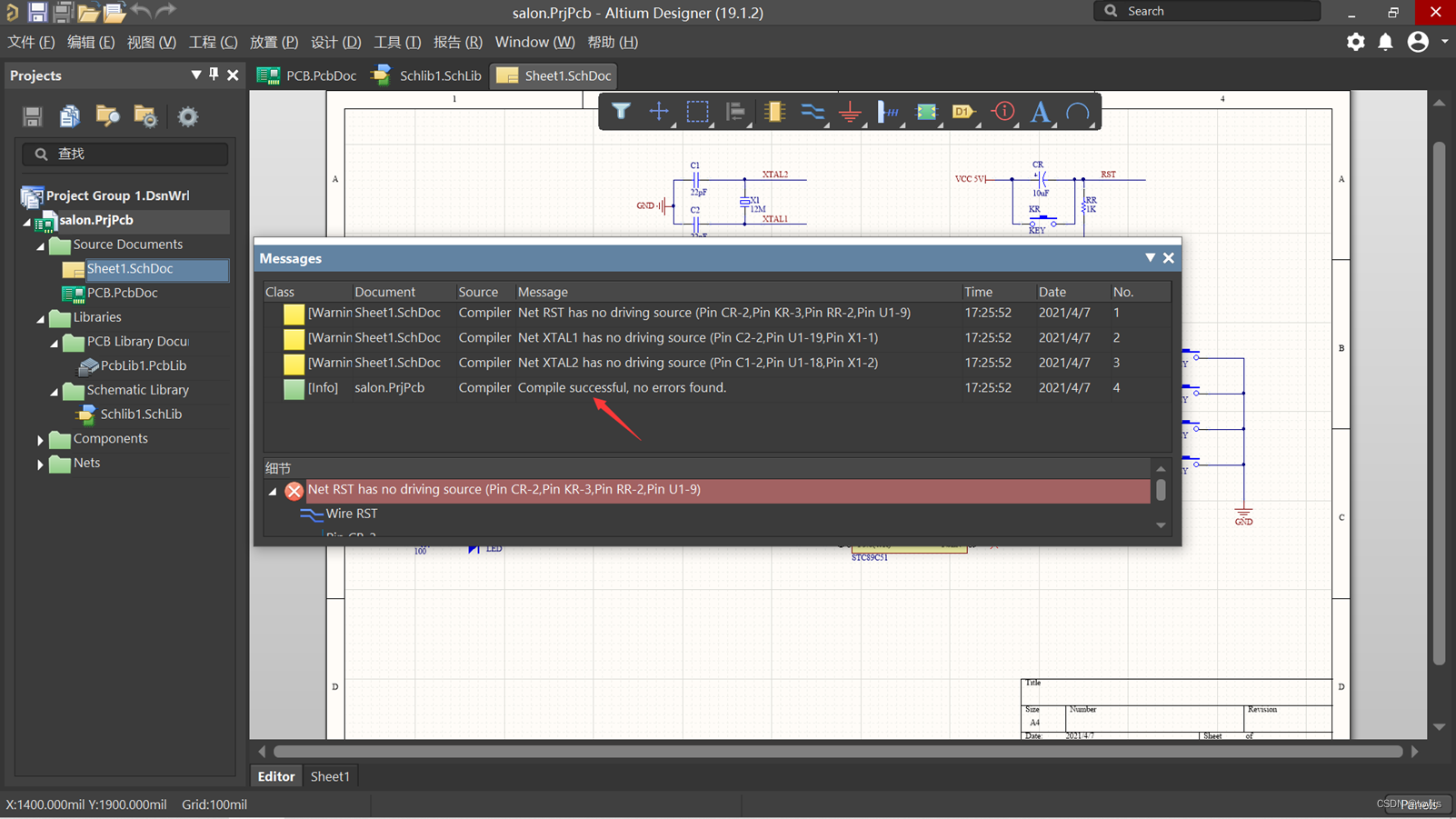This screenshot has width=1456, height=819.
Task: Collapse the Source Documents folder
Action: (41, 245)
